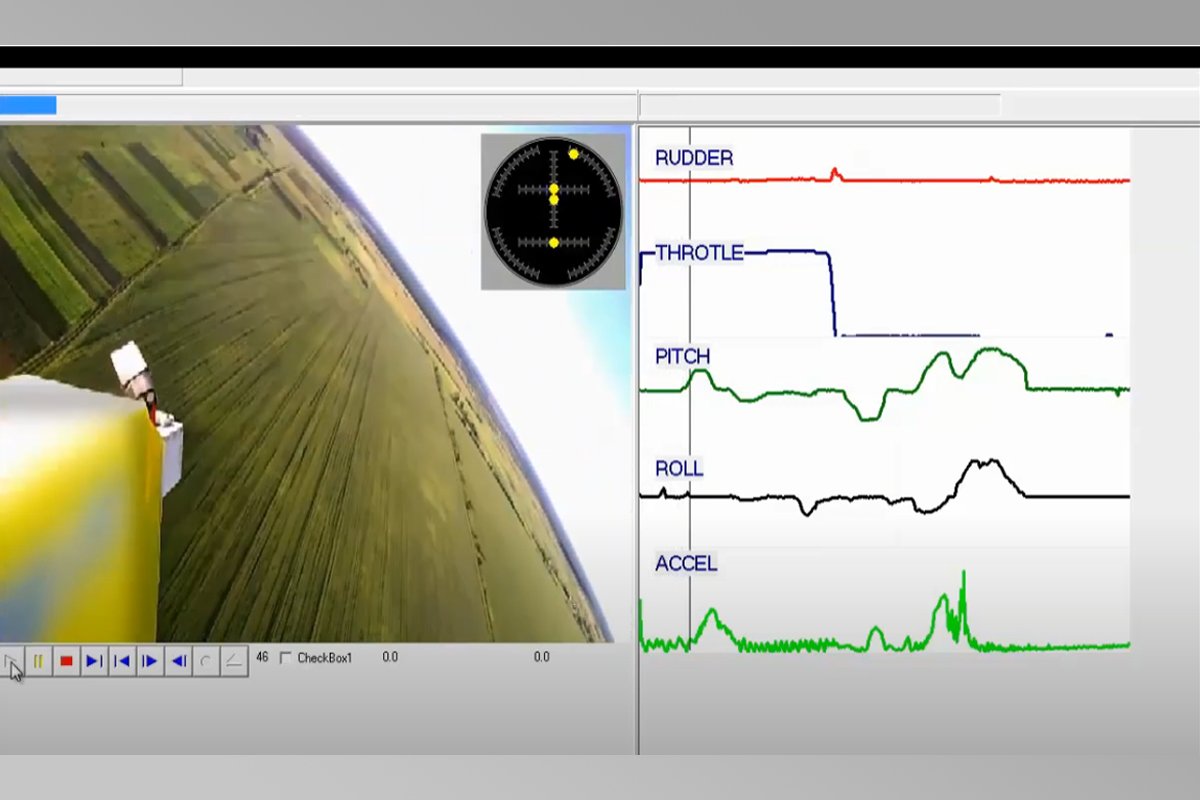
Task: Click the blue left arrow with leading bar
Action: click(122, 661)
